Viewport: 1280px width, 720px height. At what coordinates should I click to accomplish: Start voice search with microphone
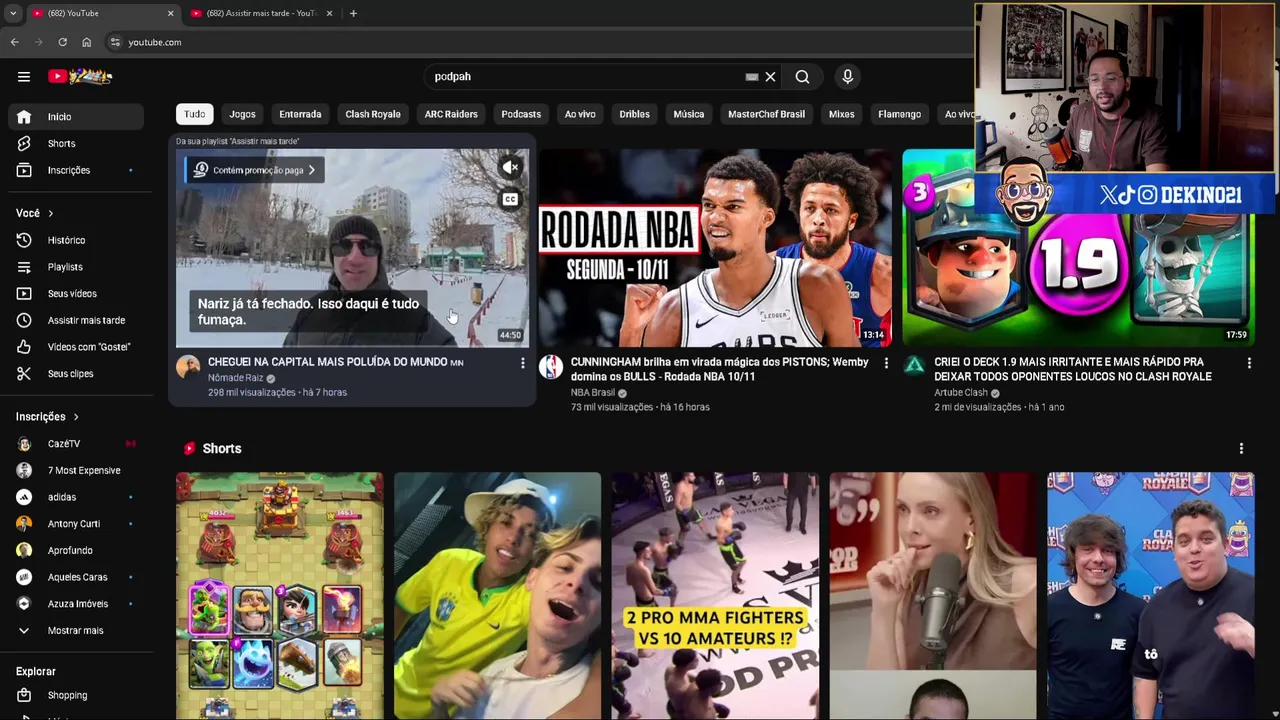847,76
